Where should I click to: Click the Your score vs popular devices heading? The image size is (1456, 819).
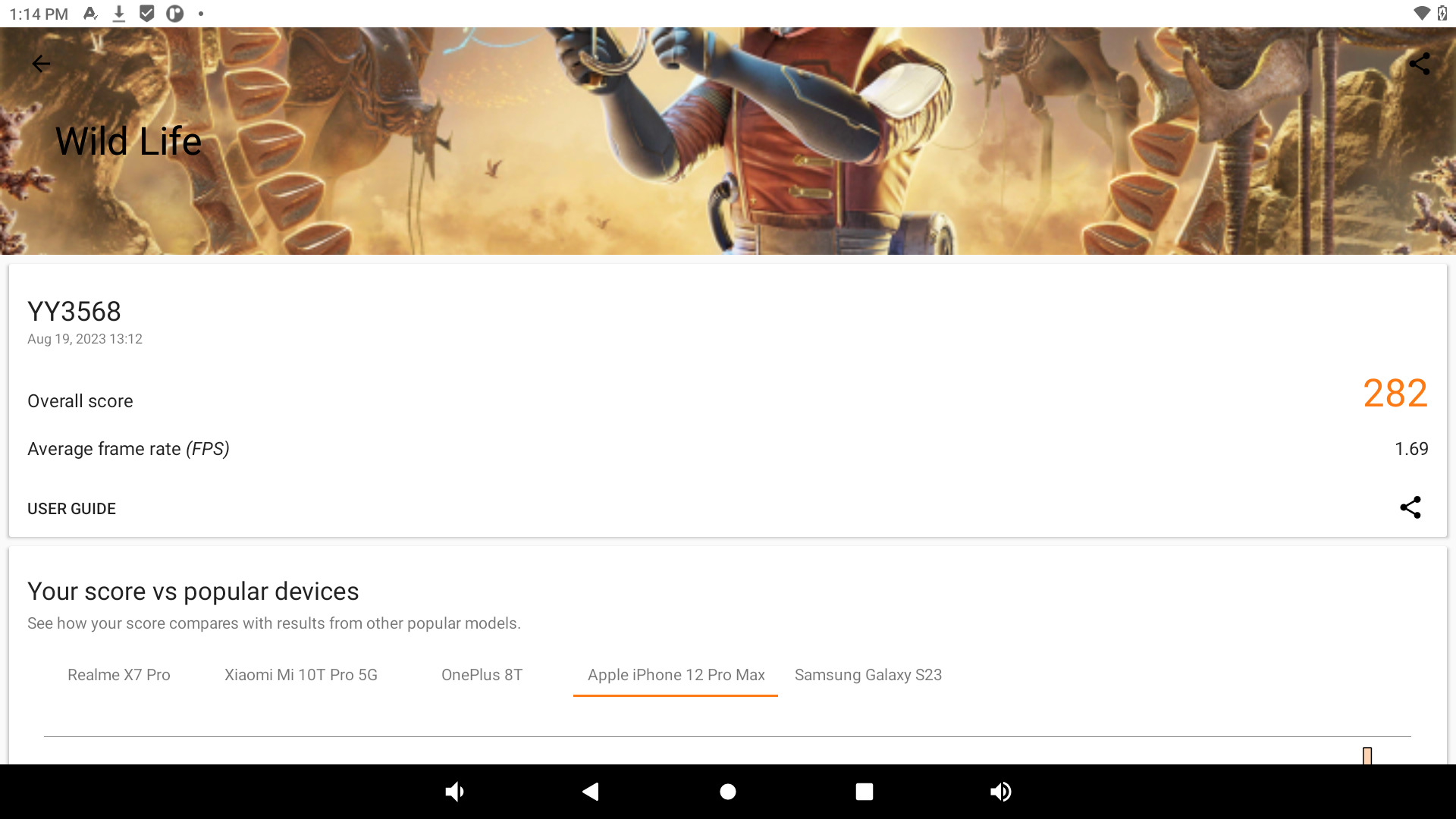[193, 591]
